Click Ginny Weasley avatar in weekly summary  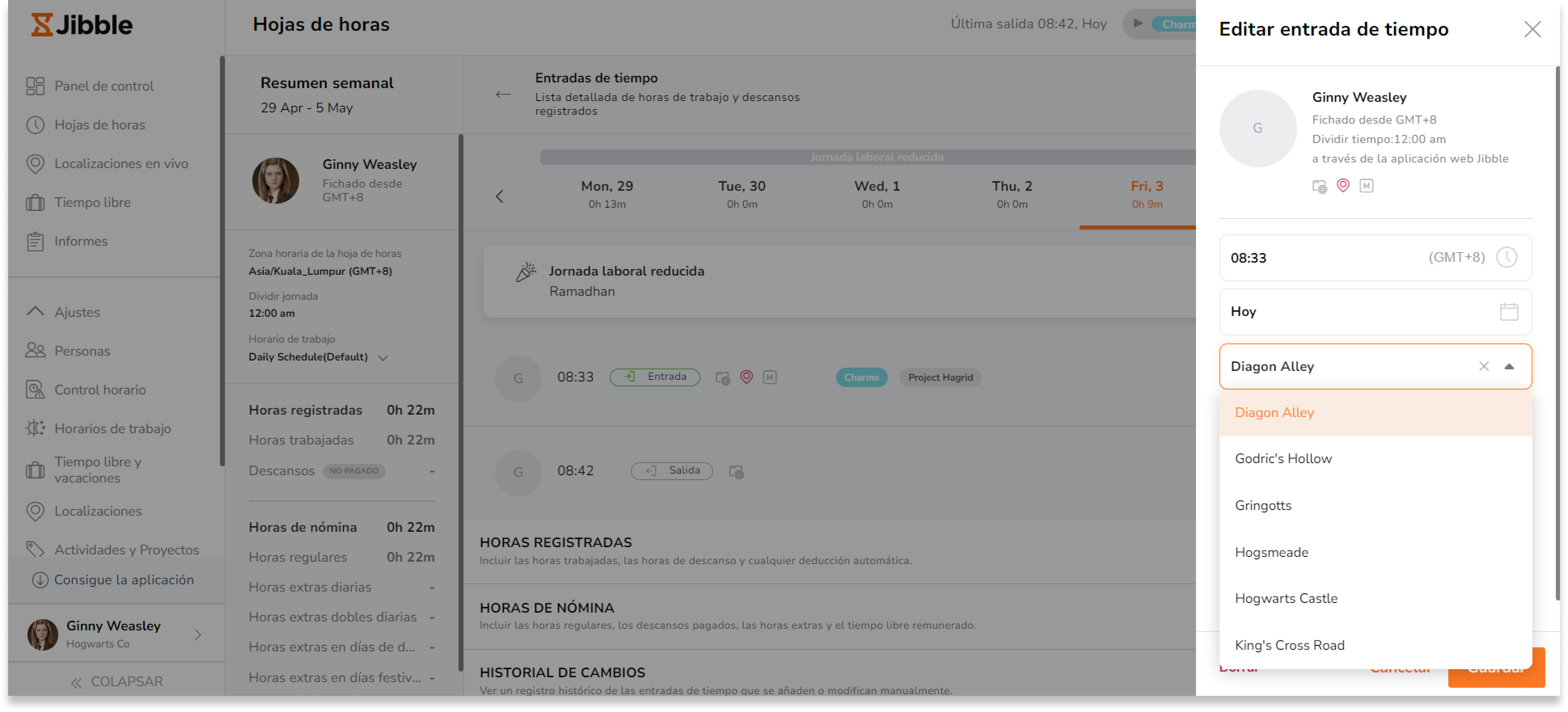pos(275,181)
